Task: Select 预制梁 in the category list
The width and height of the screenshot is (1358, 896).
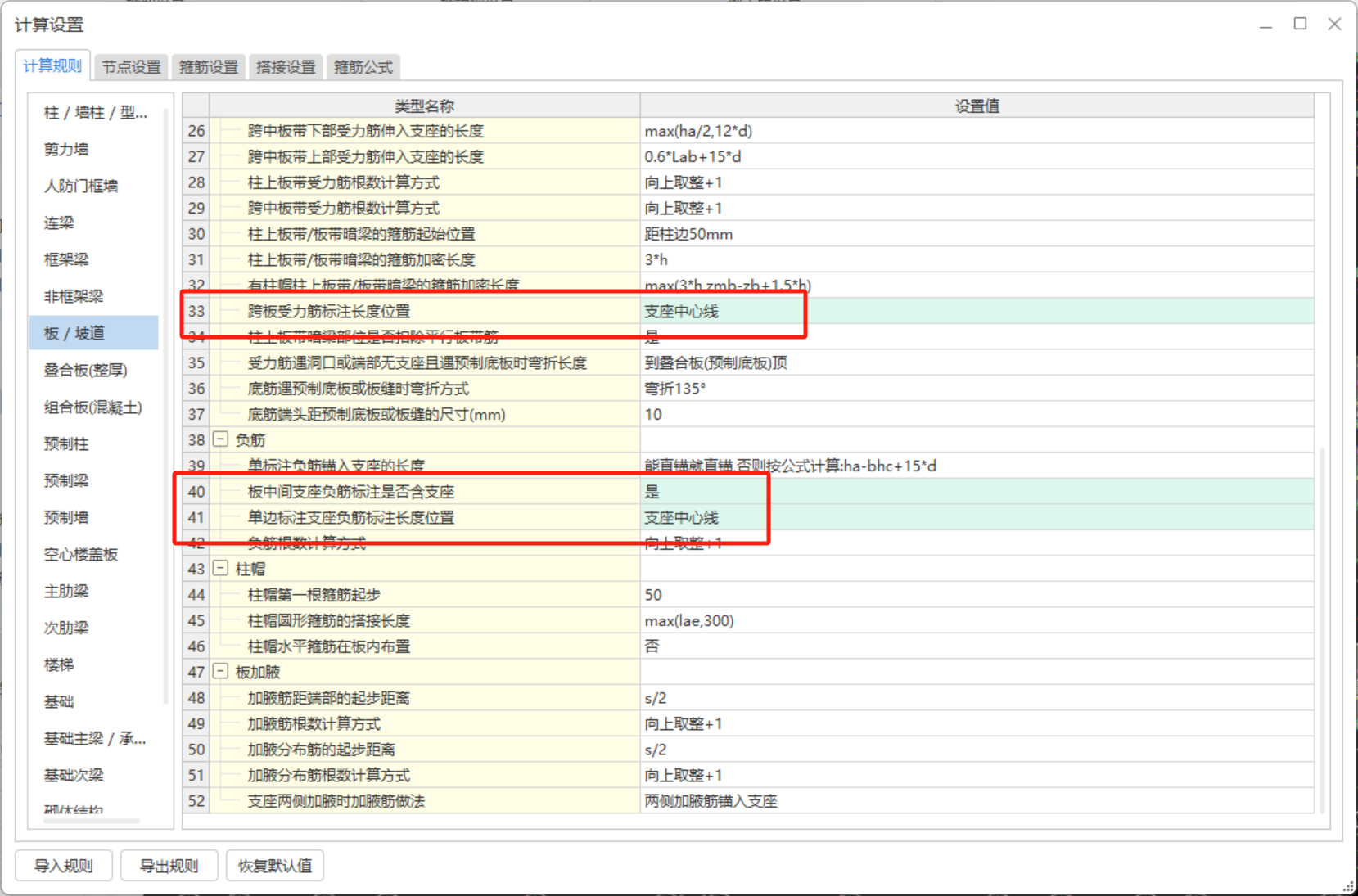Action: click(x=95, y=481)
